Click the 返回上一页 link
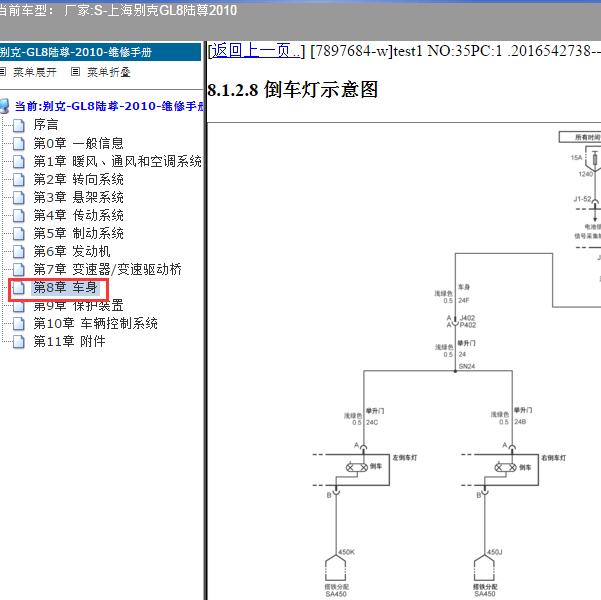Screen dimensions: 601x600 [256, 51]
